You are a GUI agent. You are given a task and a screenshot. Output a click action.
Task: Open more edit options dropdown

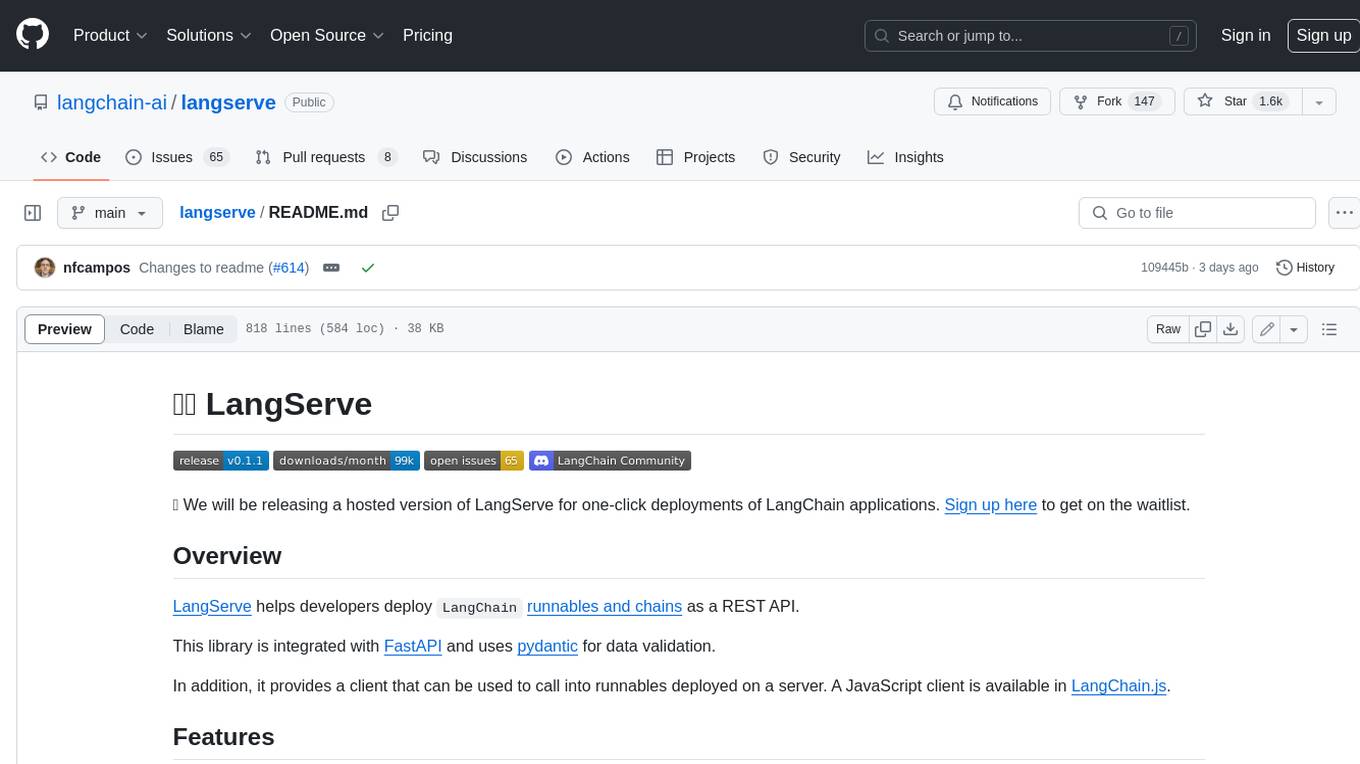pos(1294,329)
